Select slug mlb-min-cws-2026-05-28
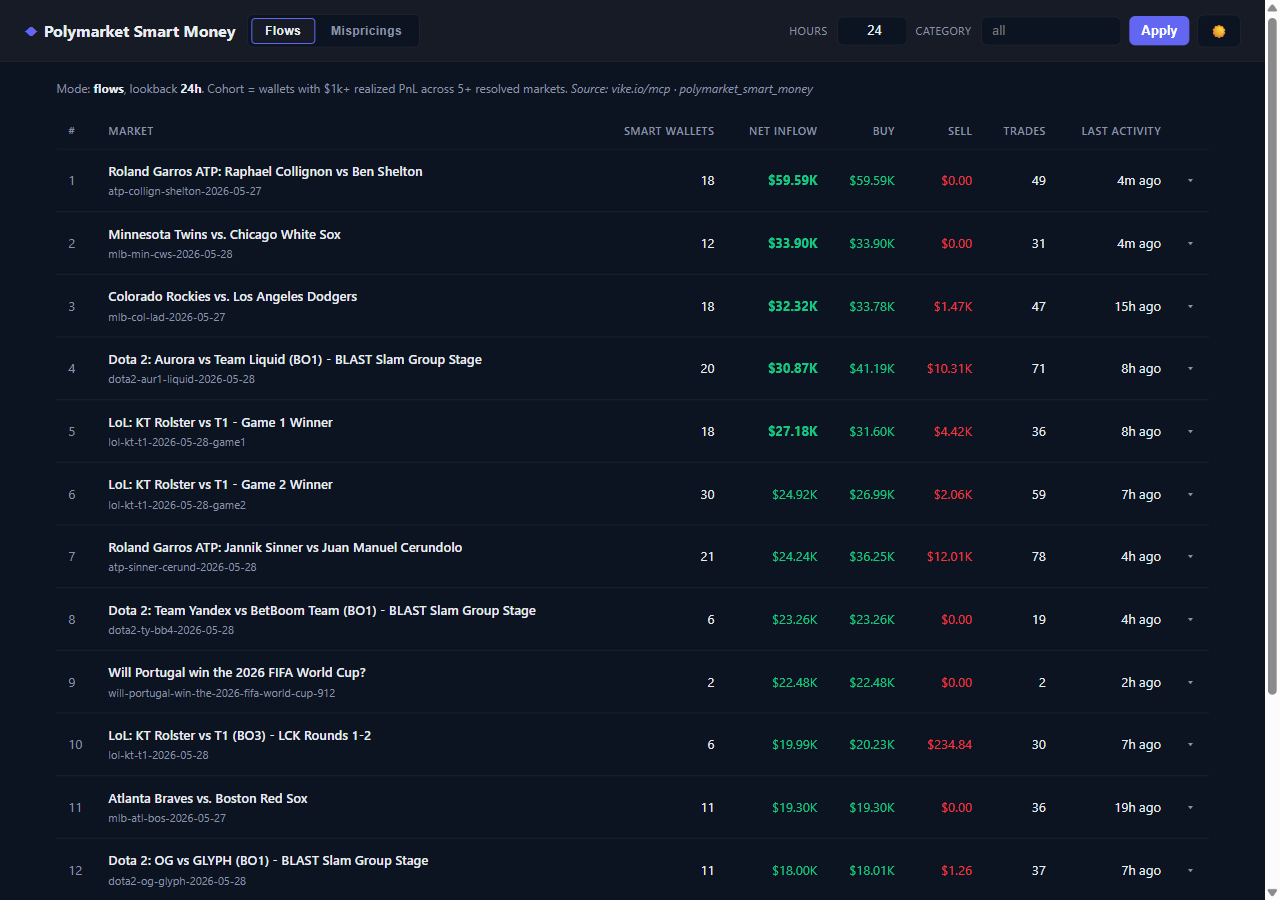 click(x=169, y=254)
